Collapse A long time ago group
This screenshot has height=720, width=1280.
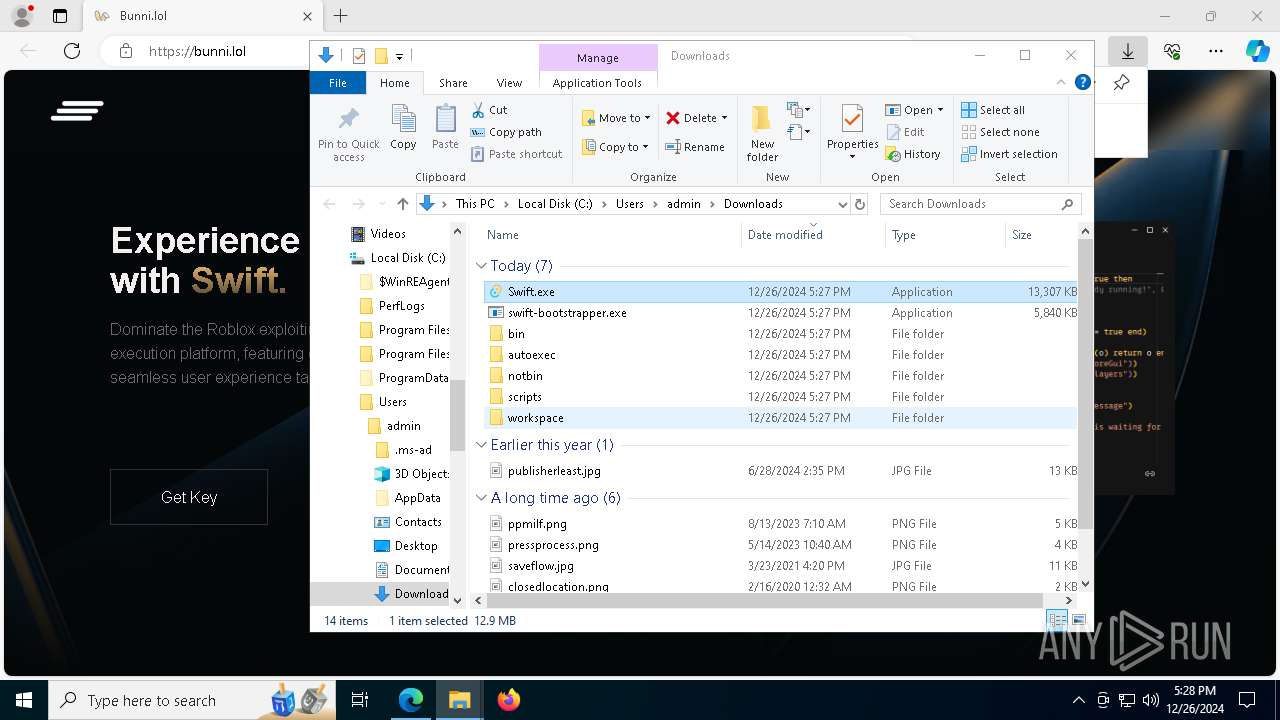tap(481, 498)
